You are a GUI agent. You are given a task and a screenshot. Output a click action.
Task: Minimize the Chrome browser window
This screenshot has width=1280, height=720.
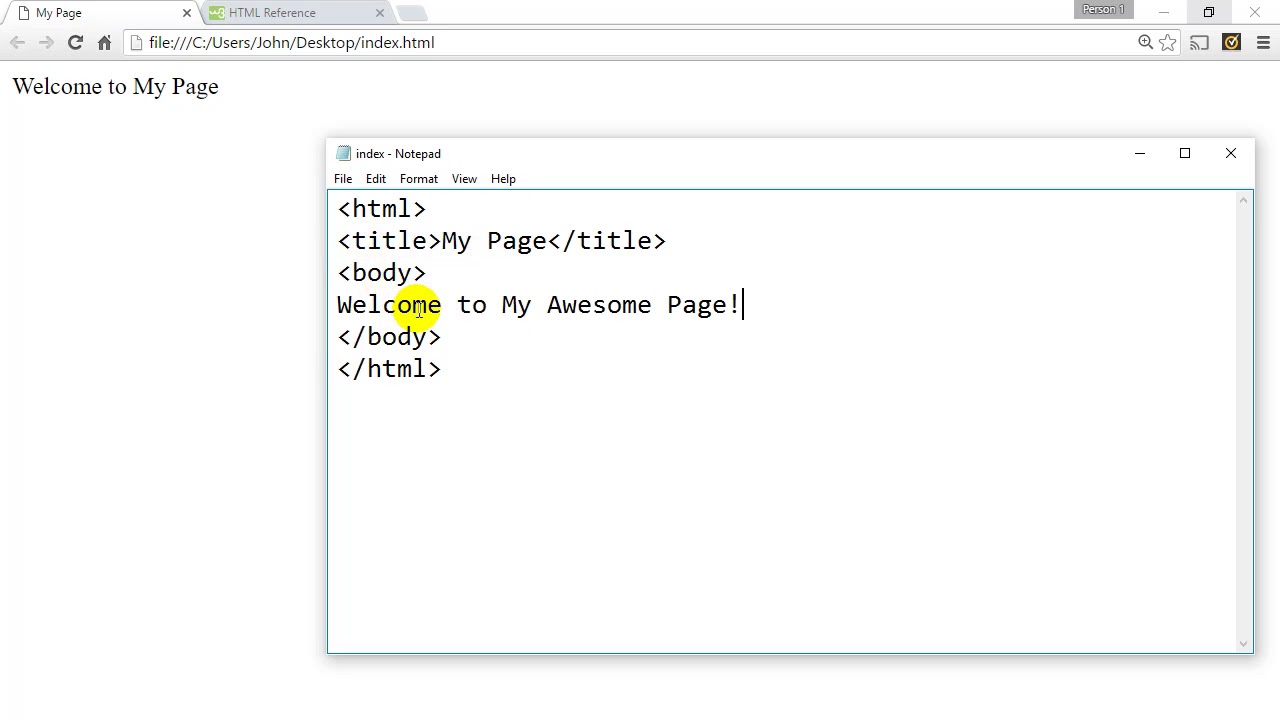pos(1164,13)
